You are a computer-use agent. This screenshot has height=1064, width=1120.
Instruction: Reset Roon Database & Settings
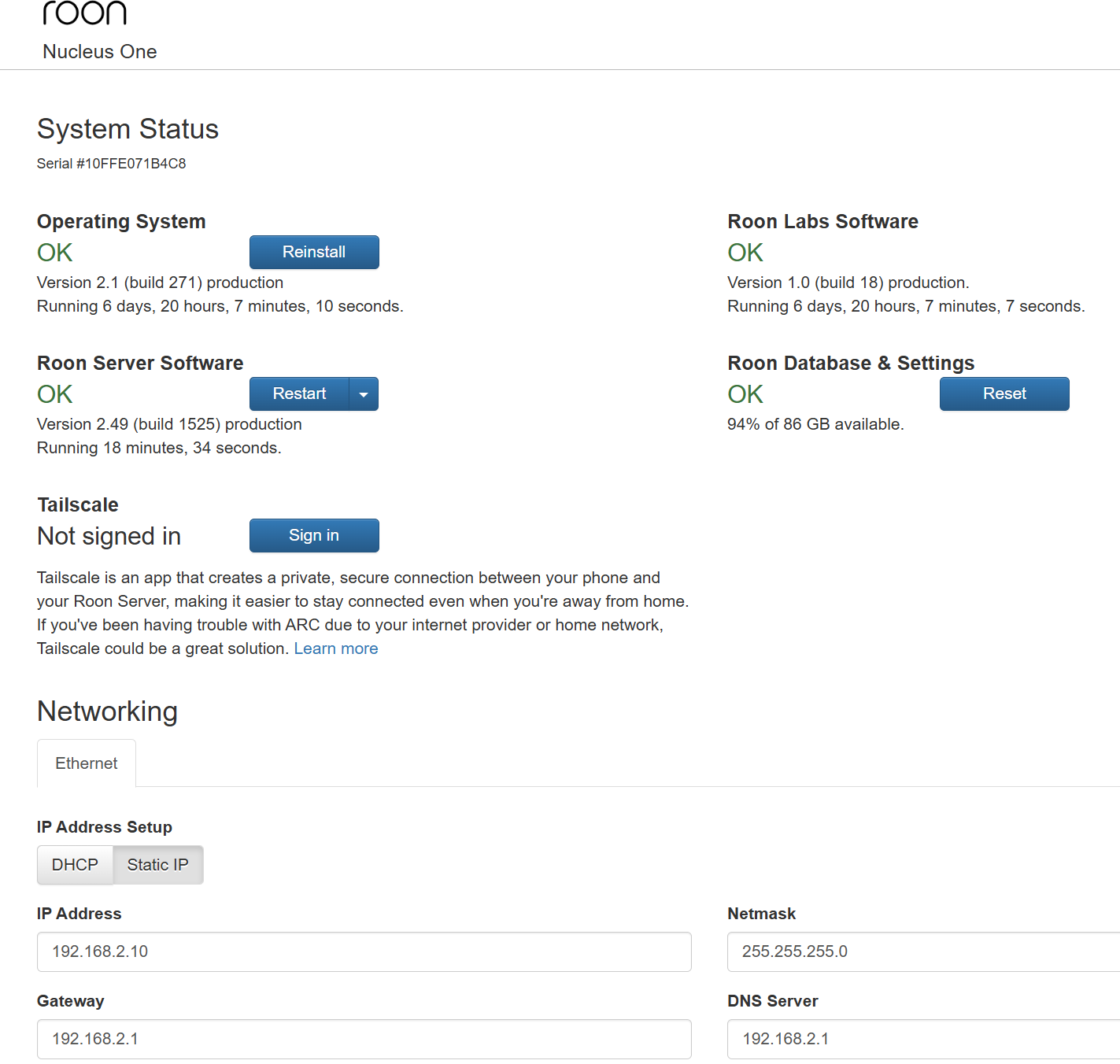[x=1004, y=393]
